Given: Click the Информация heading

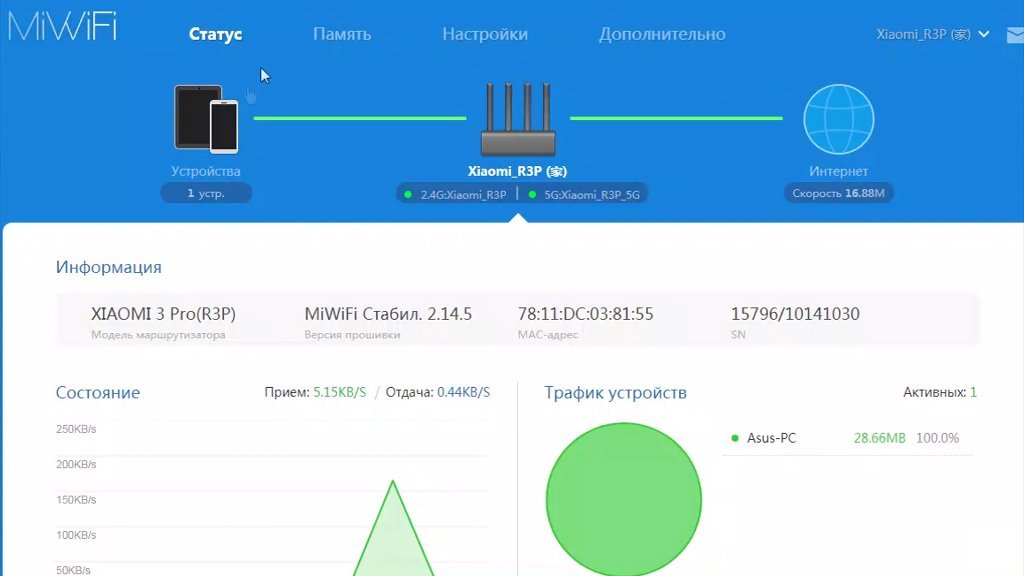Looking at the screenshot, I should pyautogui.click(x=108, y=267).
